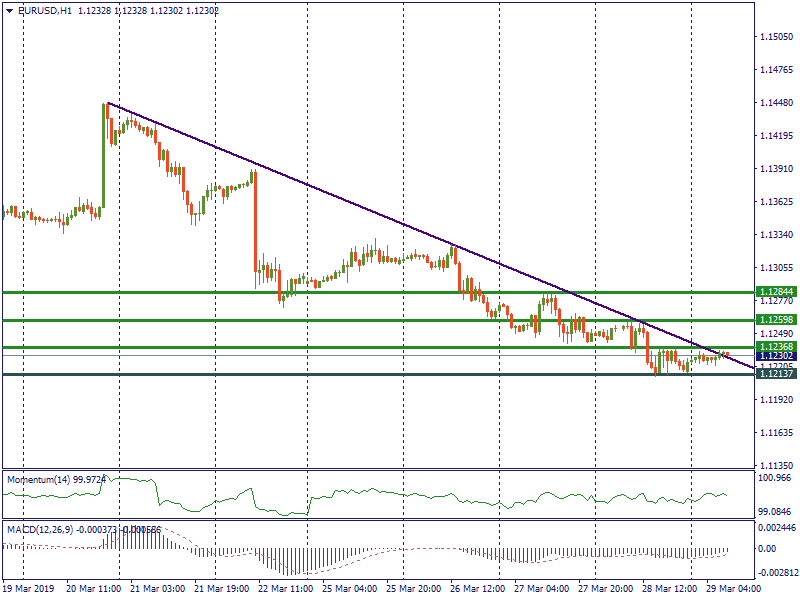Click the 0.002446 MACD scale value
Viewport: 800px width, 600px height.
pos(776,526)
